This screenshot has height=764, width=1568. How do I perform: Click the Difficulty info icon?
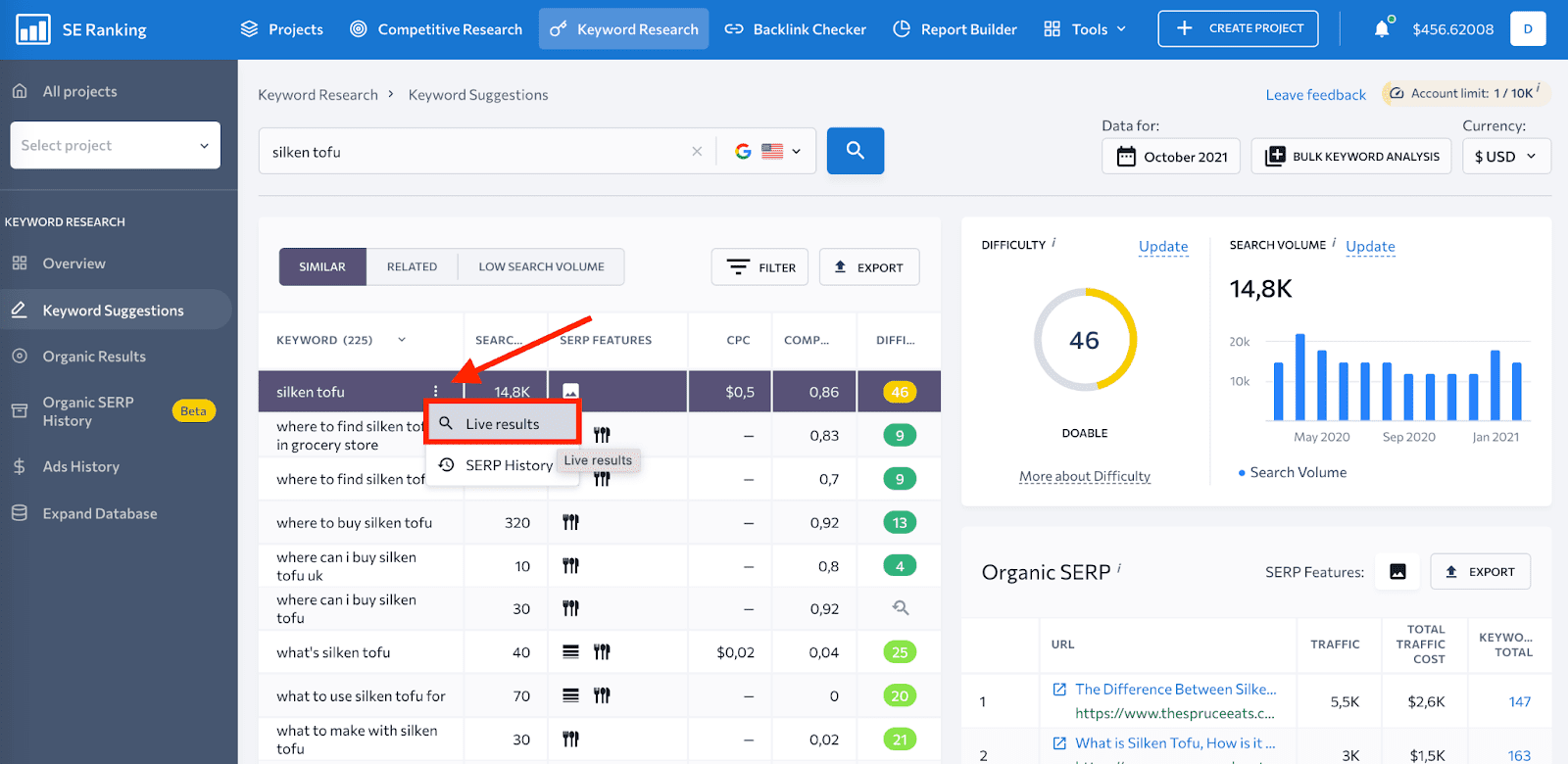[1053, 242]
